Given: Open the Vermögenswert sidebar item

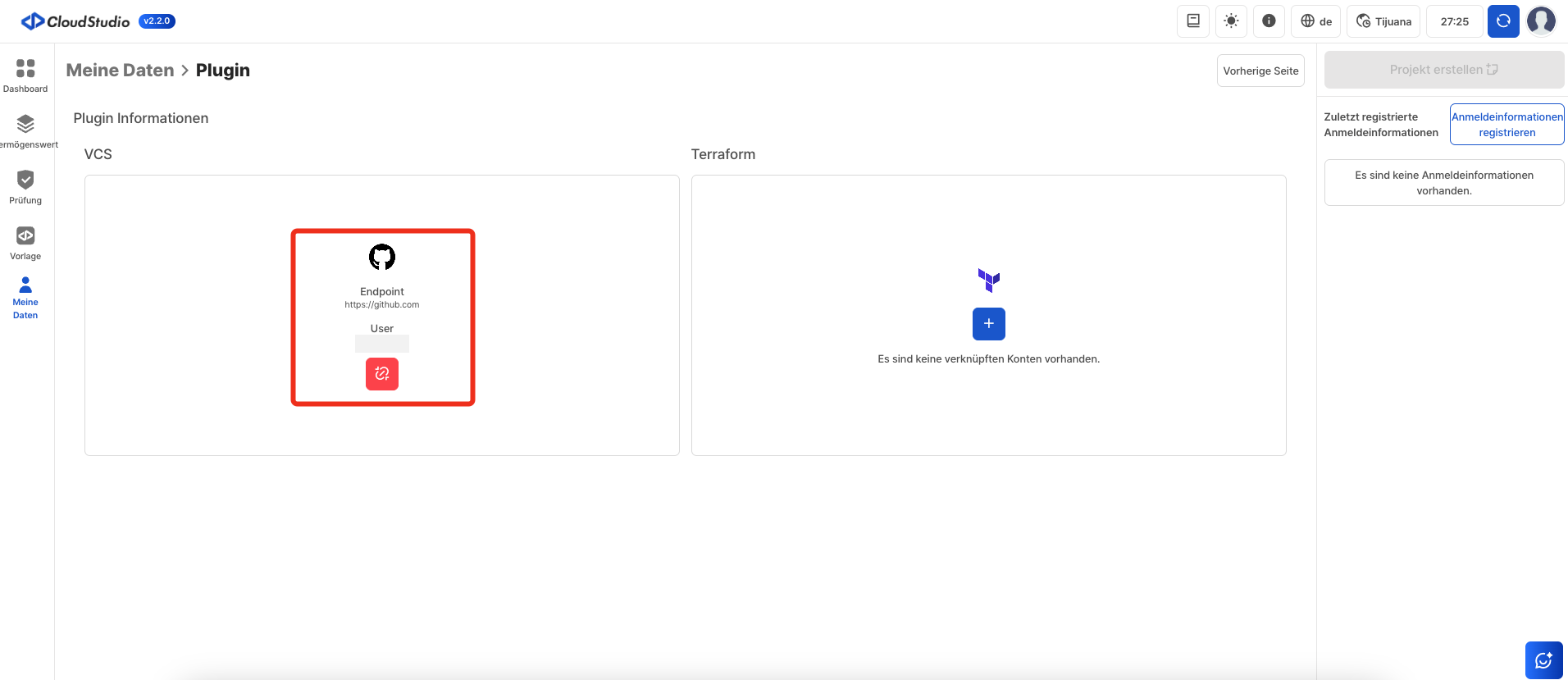Looking at the screenshot, I should pos(25,131).
